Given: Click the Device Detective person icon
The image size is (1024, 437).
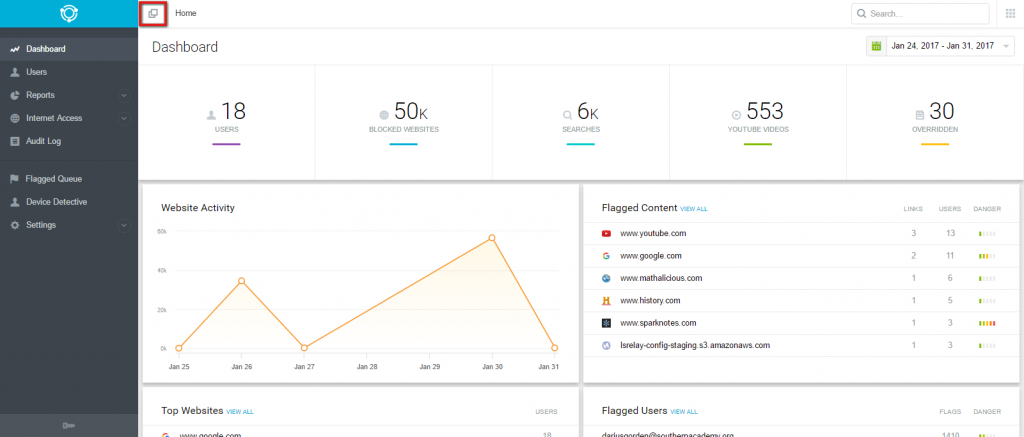Looking at the screenshot, I should pos(15,202).
